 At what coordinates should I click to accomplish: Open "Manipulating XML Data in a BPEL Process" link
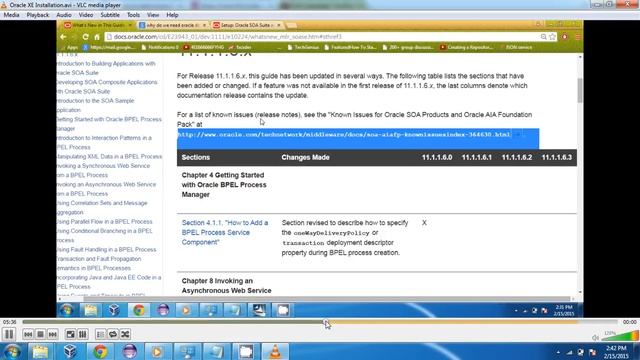109,156
